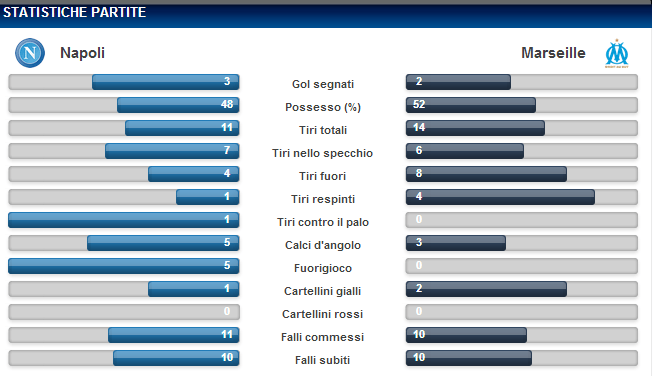Click Napoli's full Tiri contro il palo bar
The width and height of the screenshot is (653, 376).
[124, 220]
